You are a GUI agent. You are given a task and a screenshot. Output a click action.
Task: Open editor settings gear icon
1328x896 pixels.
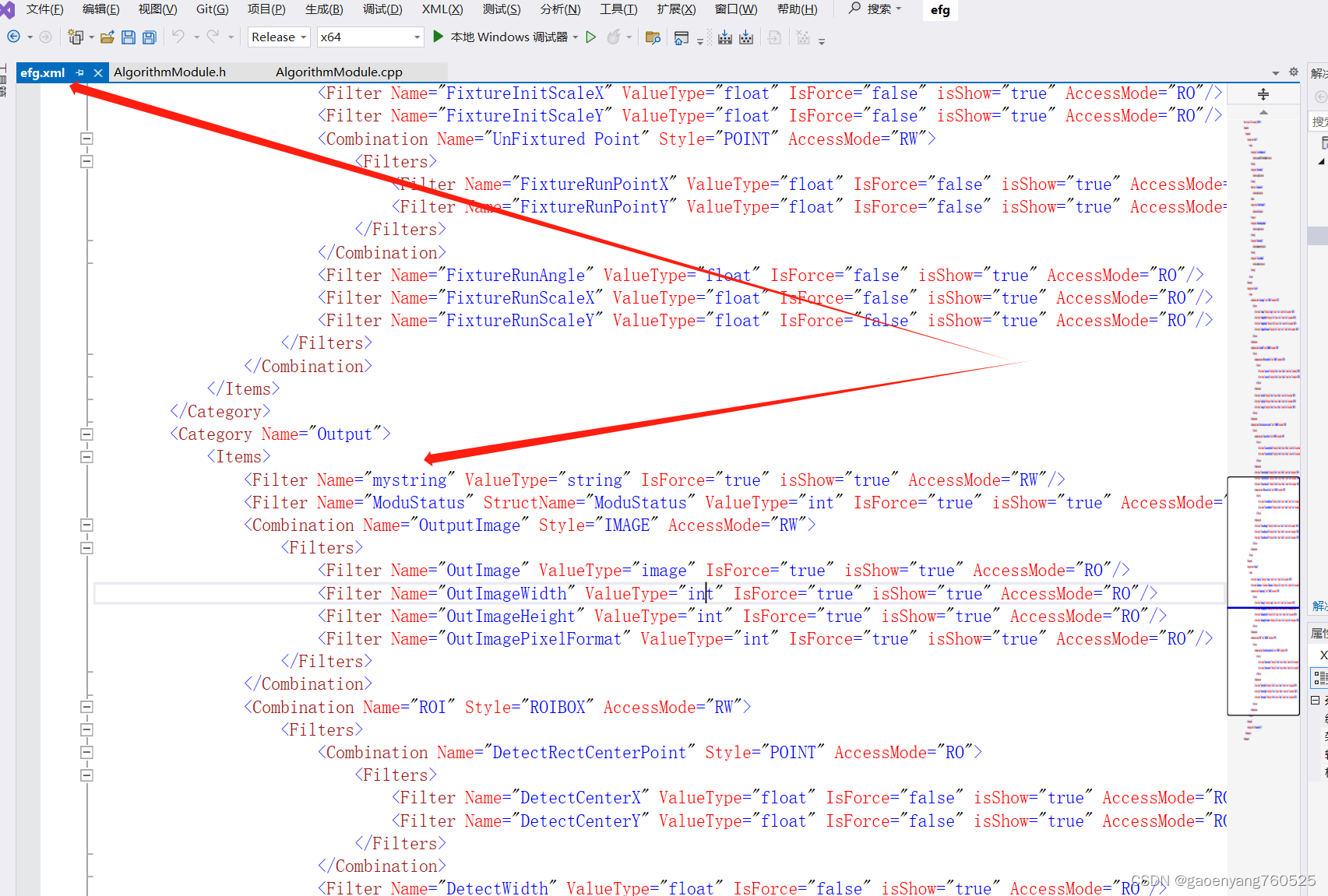tap(1294, 72)
